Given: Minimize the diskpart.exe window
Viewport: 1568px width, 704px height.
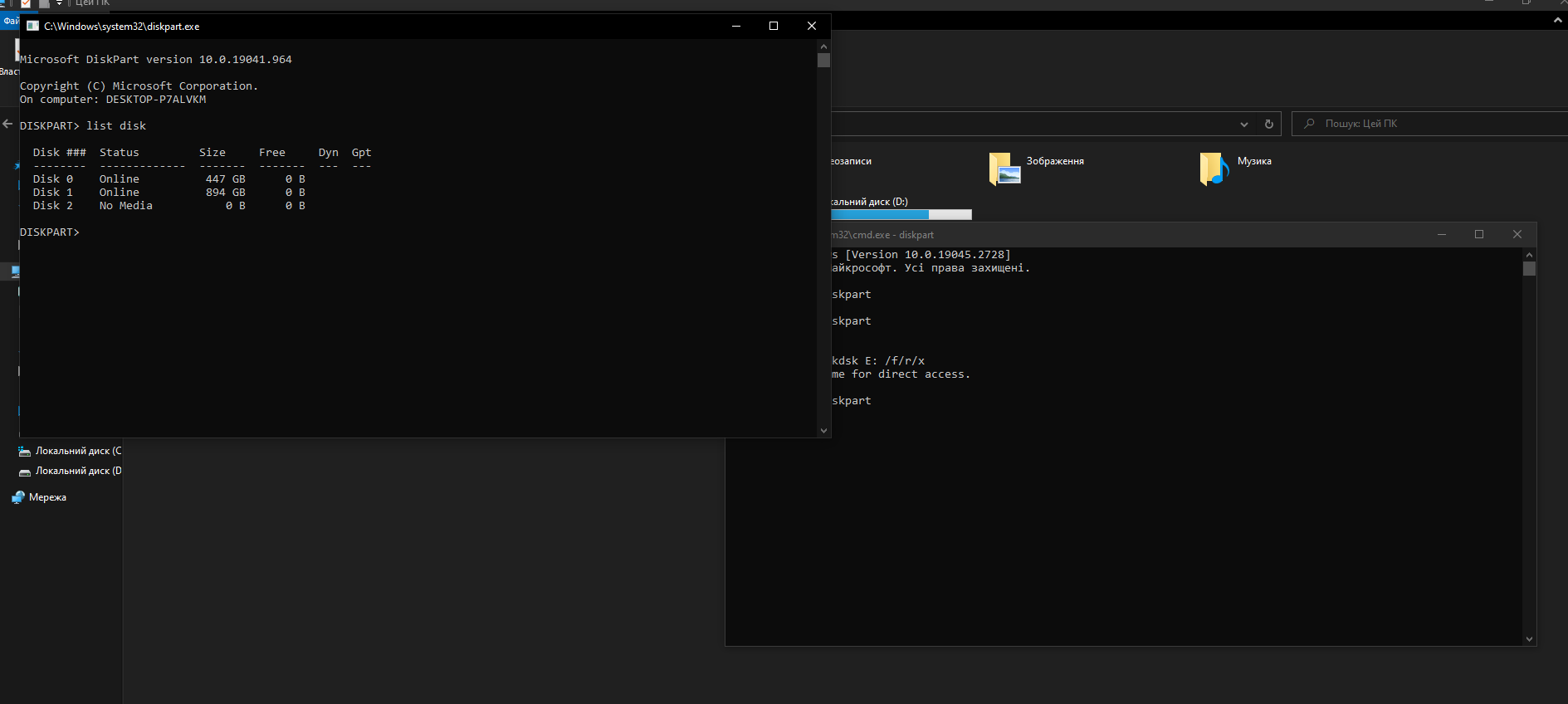Looking at the screenshot, I should point(735,26).
